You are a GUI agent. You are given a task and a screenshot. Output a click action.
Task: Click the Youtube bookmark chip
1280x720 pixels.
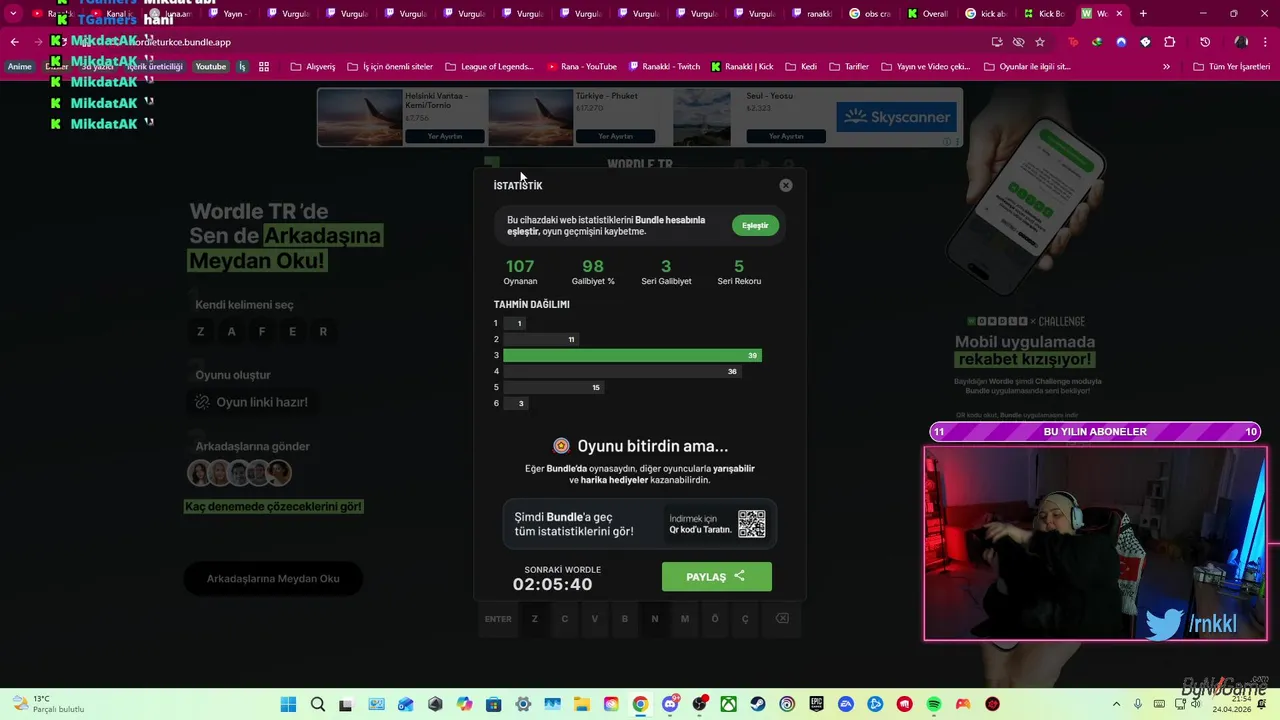coord(210,67)
